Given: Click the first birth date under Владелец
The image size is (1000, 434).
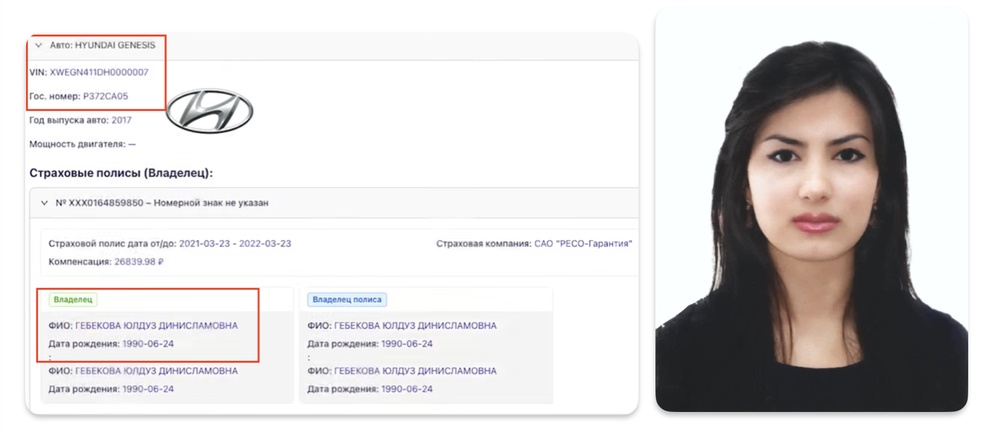Looking at the screenshot, I should [148, 343].
